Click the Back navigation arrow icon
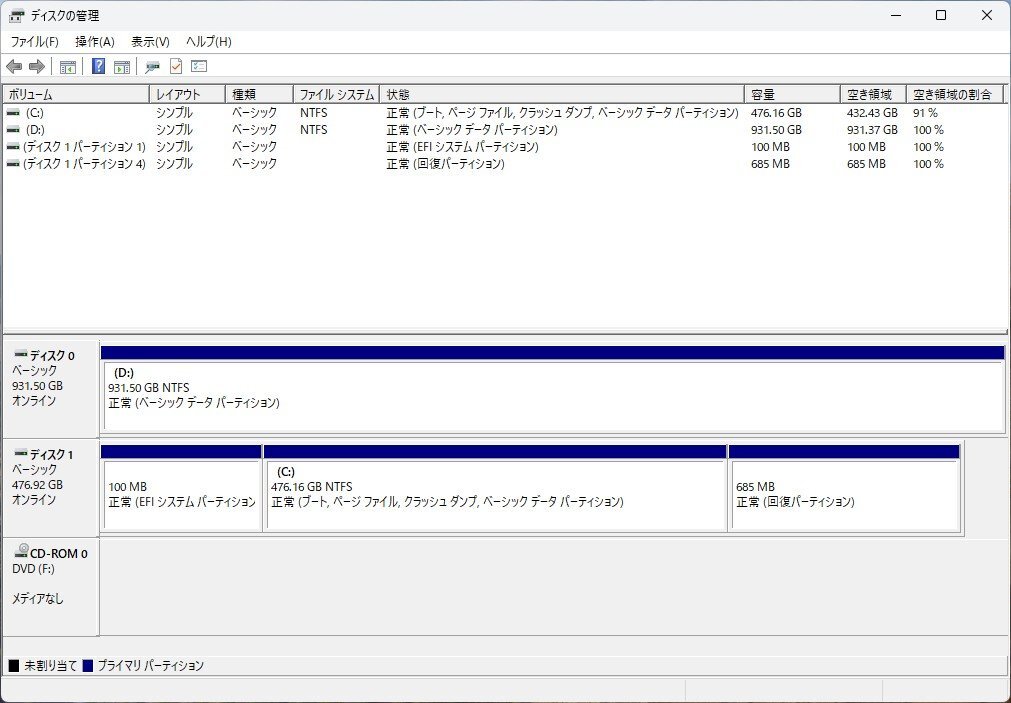The width and height of the screenshot is (1011, 703). point(13,66)
